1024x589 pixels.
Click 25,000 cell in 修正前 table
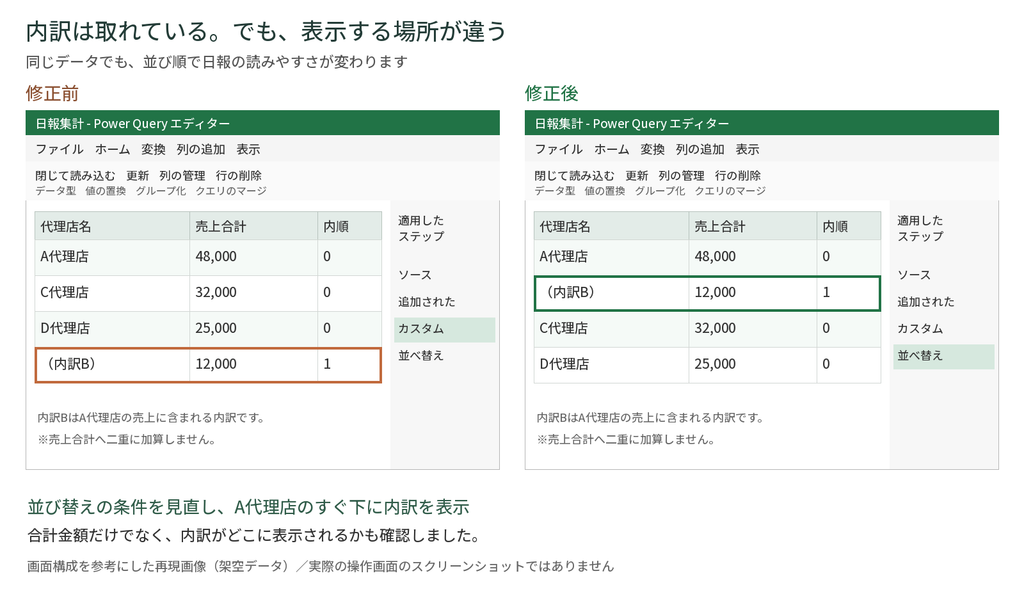pos(254,328)
